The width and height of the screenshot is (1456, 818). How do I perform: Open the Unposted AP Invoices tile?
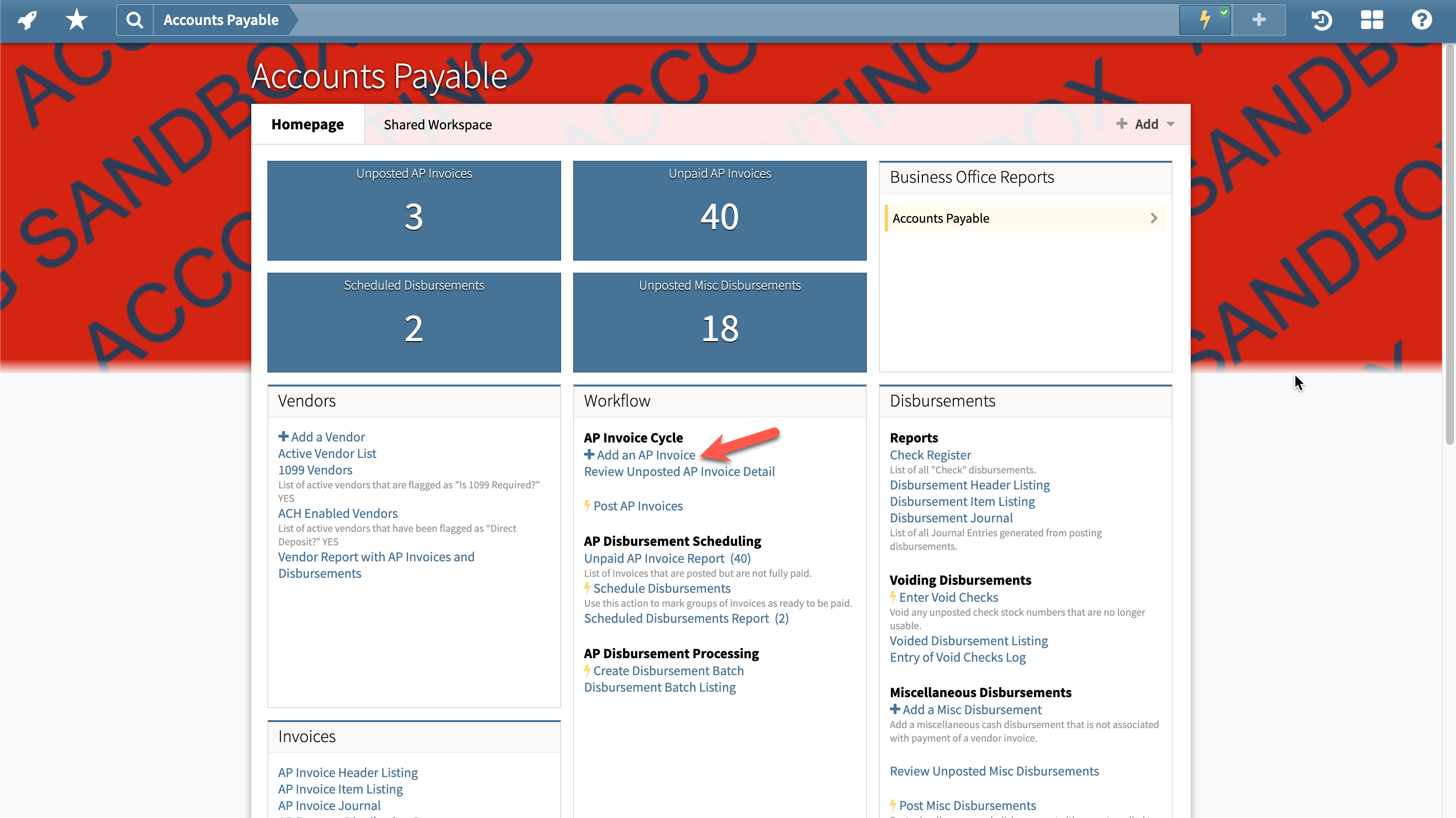click(x=414, y=211)
